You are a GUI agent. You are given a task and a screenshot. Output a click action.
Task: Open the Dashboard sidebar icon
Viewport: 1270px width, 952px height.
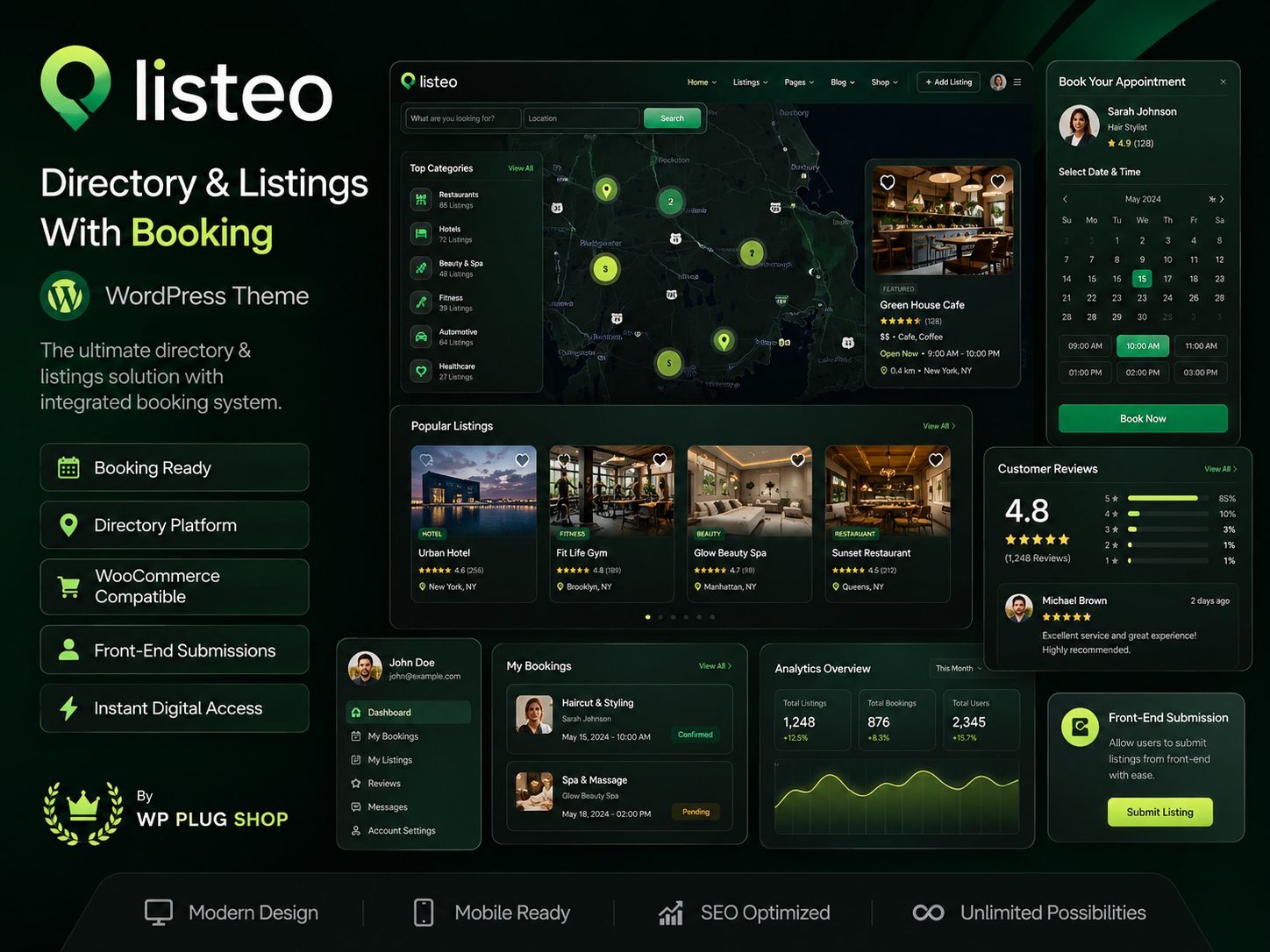click(x=355, y=713)
